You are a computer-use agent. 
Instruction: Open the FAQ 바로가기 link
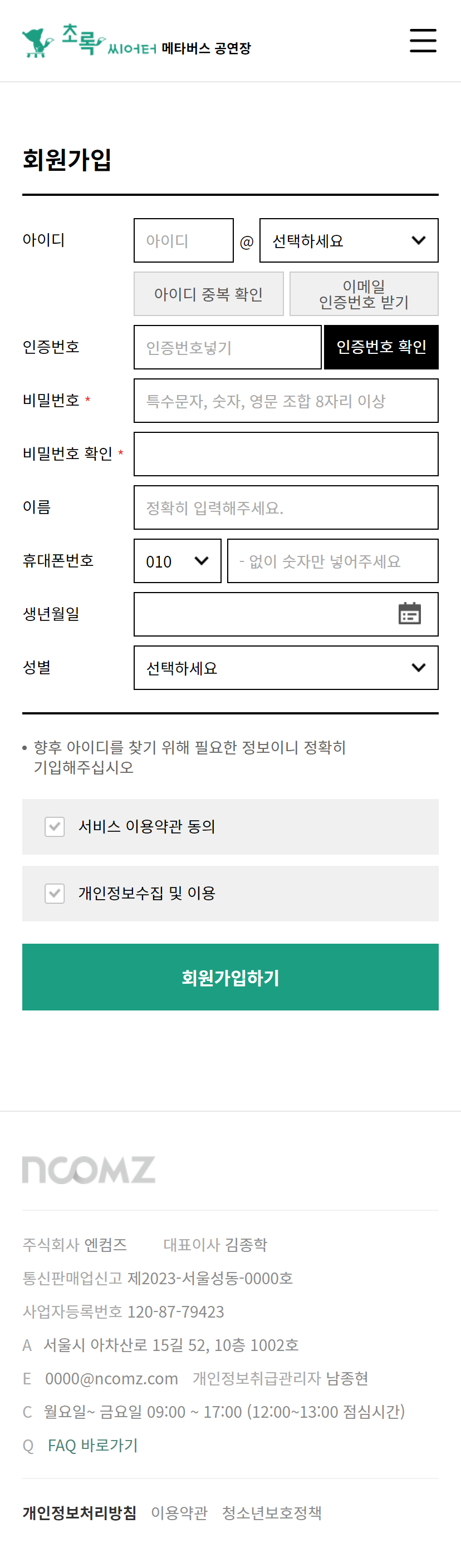click(92, 1444)
